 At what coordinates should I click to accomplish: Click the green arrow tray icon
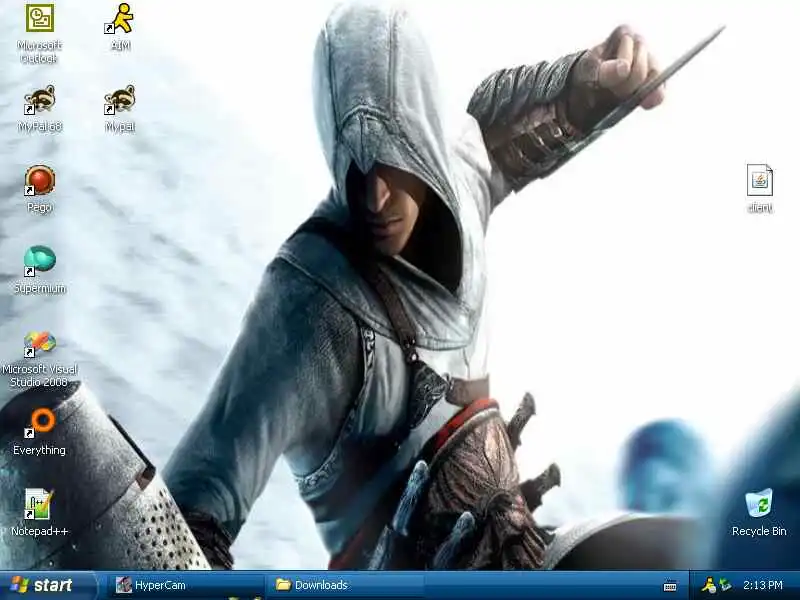pos(724,585)
